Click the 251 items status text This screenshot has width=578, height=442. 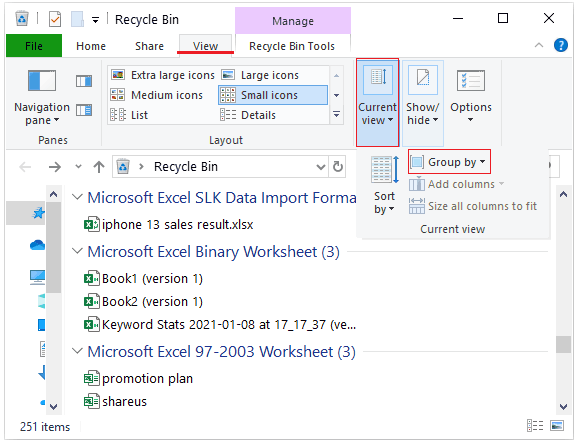45,427
